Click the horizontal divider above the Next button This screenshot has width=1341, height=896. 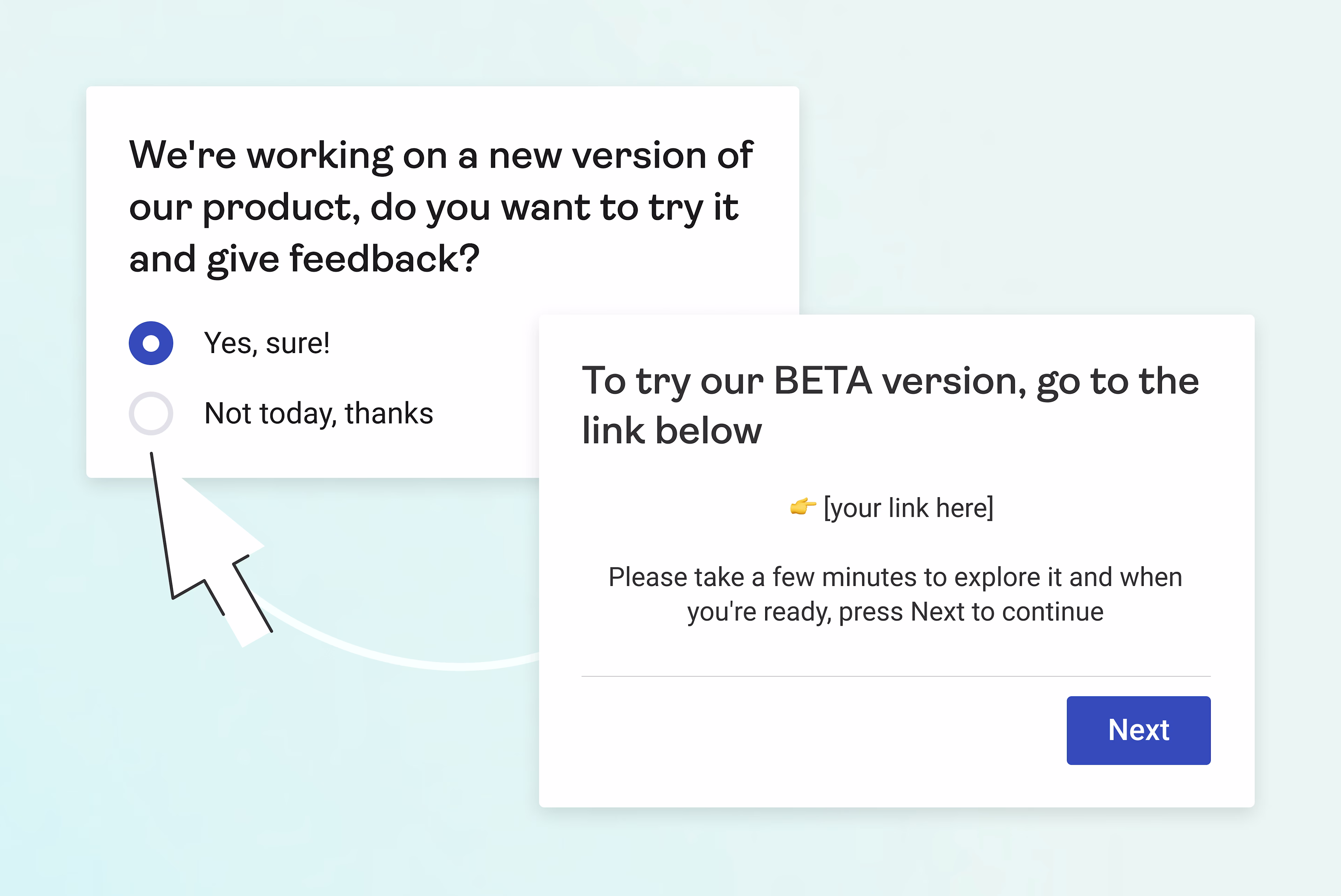point(895,676)
